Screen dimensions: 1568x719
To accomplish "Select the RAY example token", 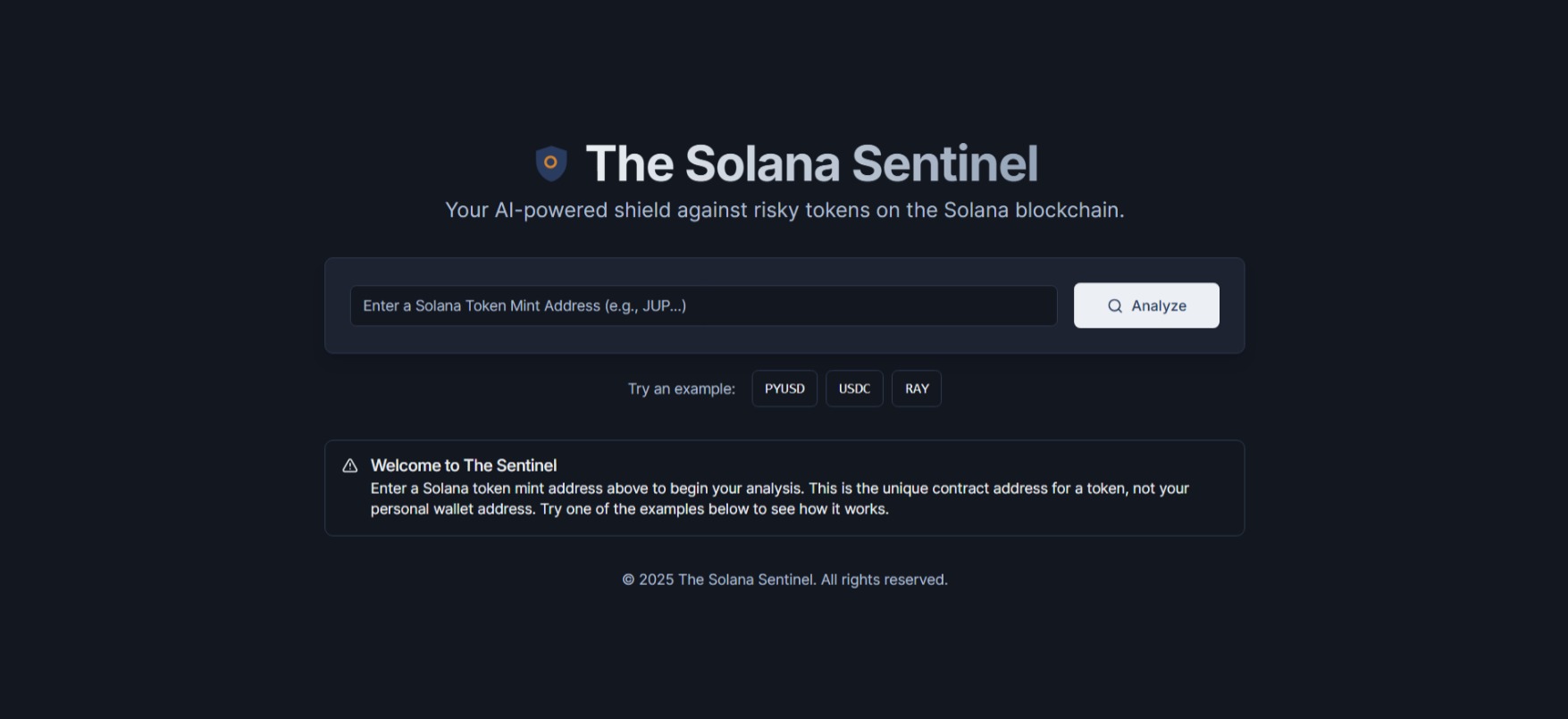I will 916,389.
